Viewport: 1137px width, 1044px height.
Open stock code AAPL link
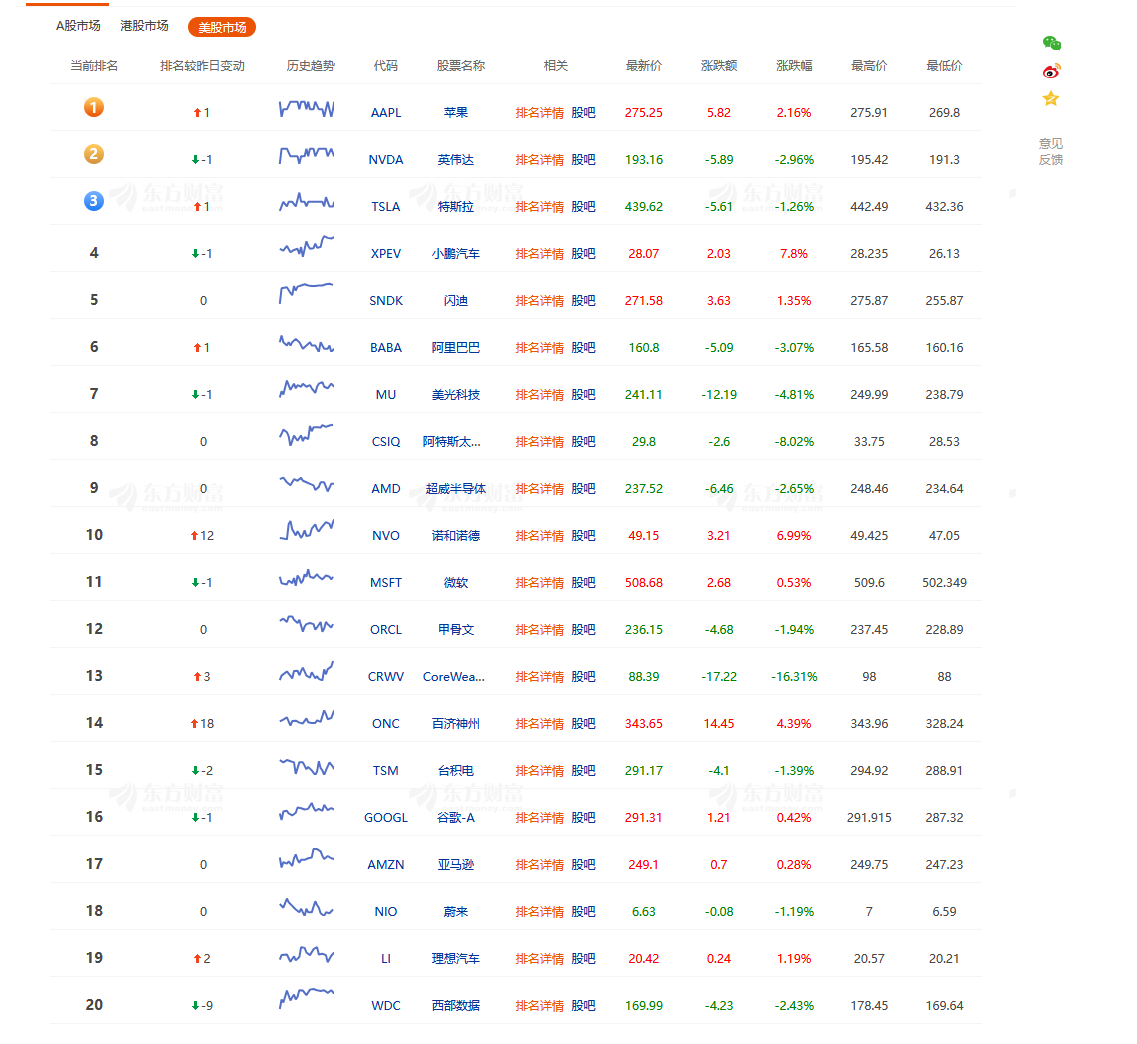(386, 113)
